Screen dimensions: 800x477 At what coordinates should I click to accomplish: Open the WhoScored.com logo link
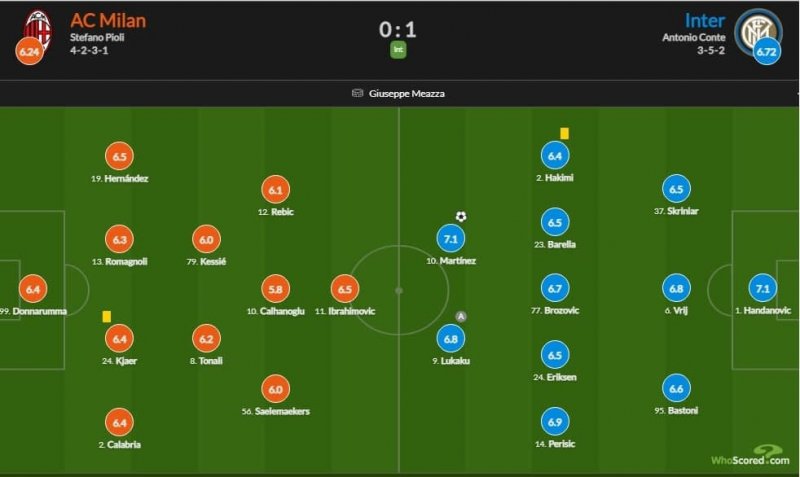[x=744, y=457]
